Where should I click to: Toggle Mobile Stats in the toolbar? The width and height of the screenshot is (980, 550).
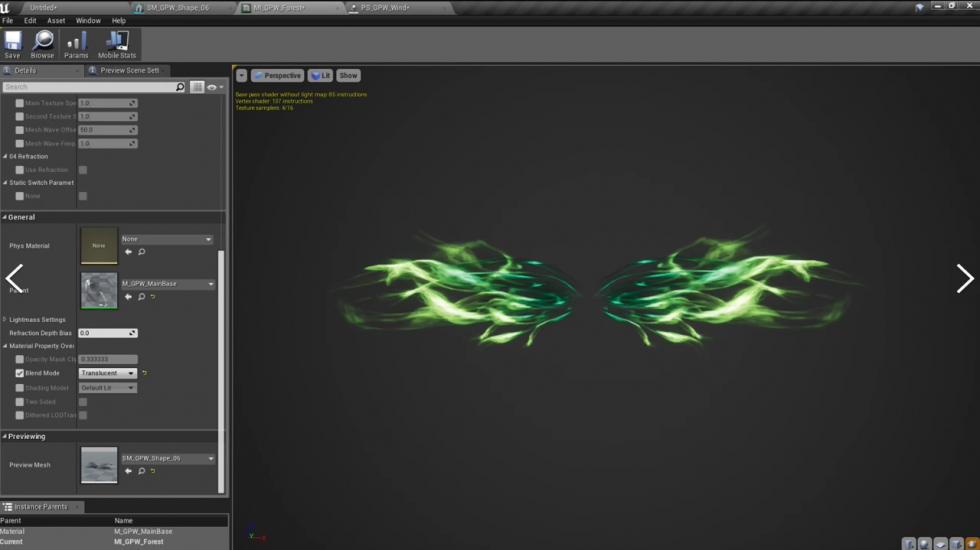click(x=117, y=44)
